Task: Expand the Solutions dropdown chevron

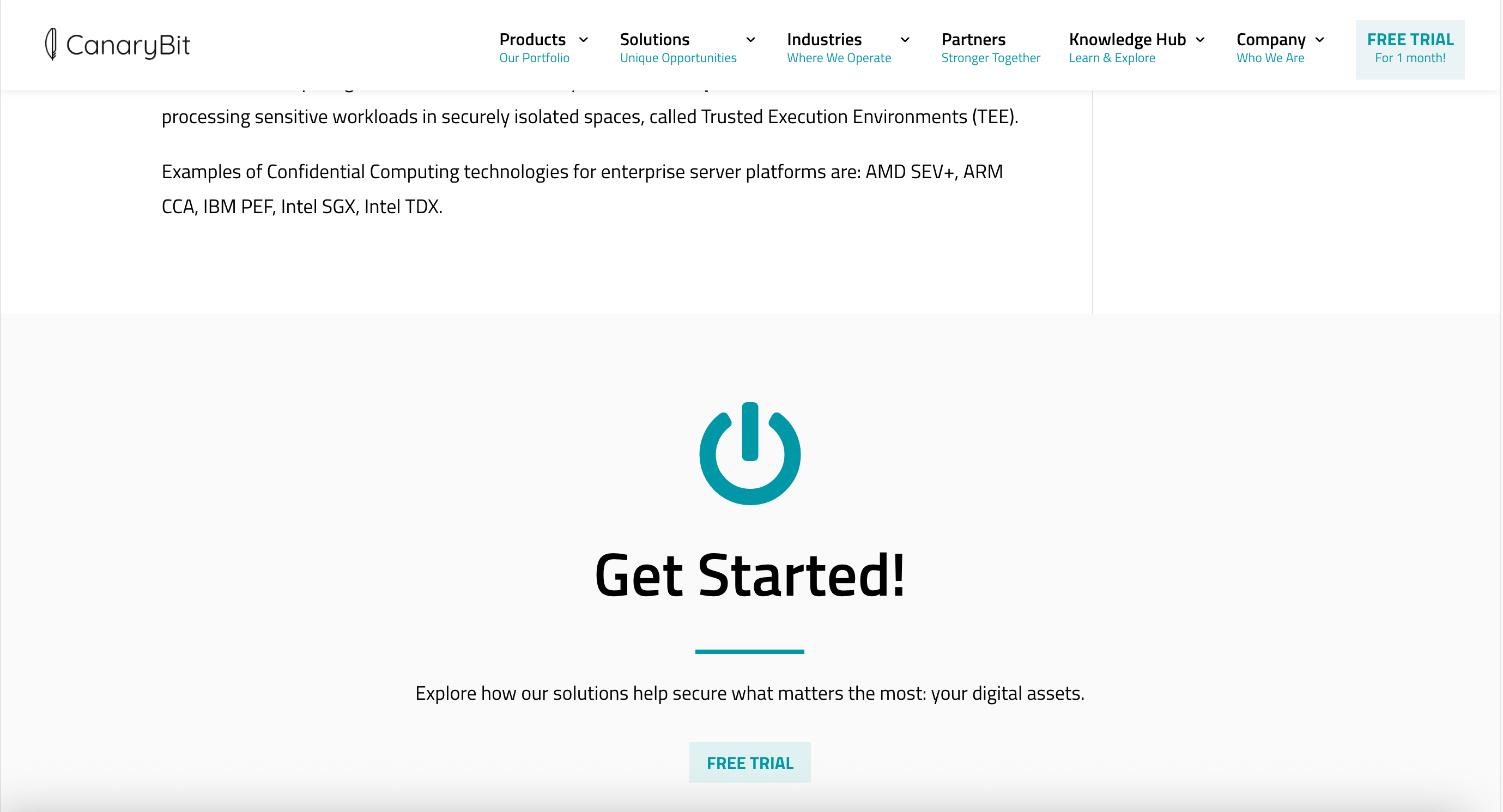Action: click(751, 40)
